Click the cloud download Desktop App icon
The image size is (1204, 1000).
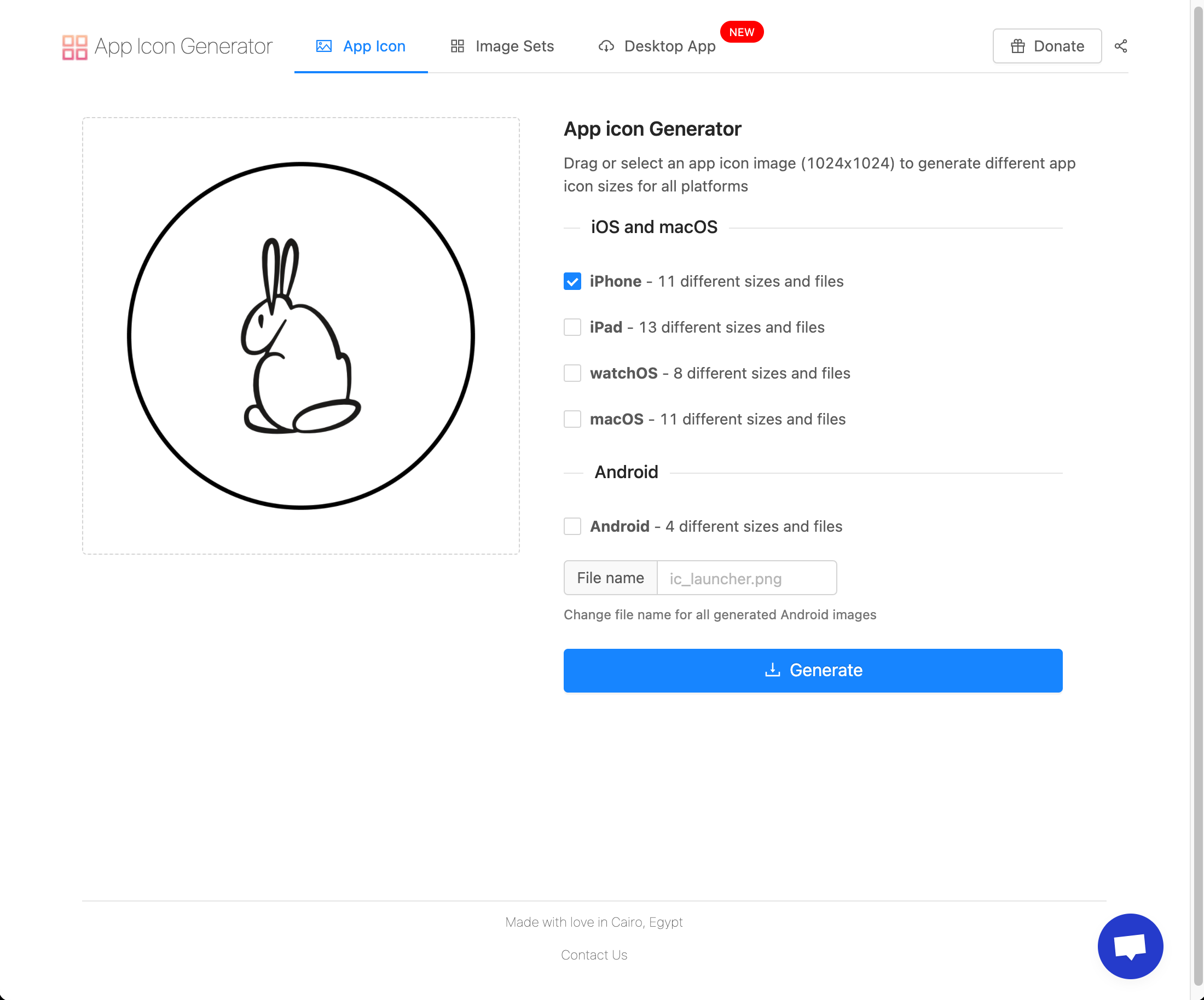(x=606, y=46)
